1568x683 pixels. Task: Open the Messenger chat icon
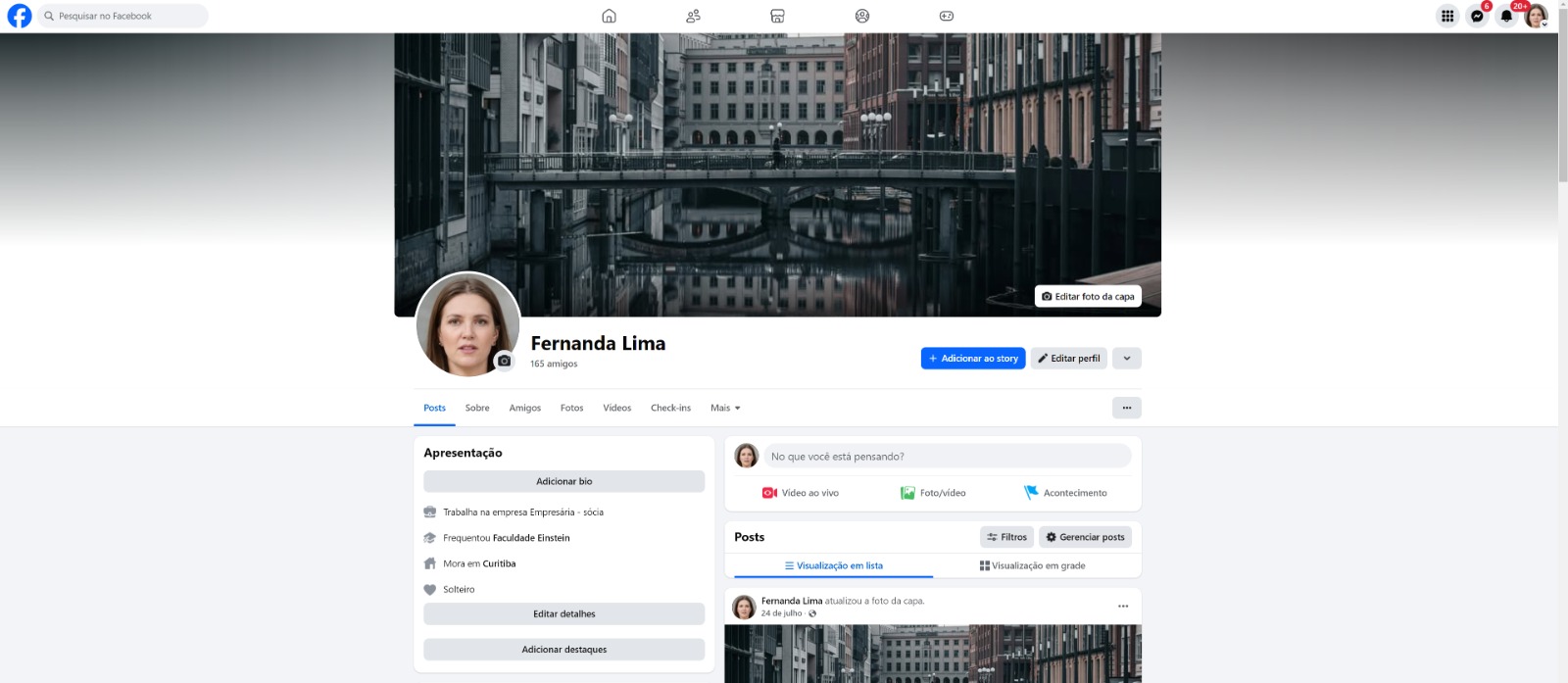tap(1477, 16)
